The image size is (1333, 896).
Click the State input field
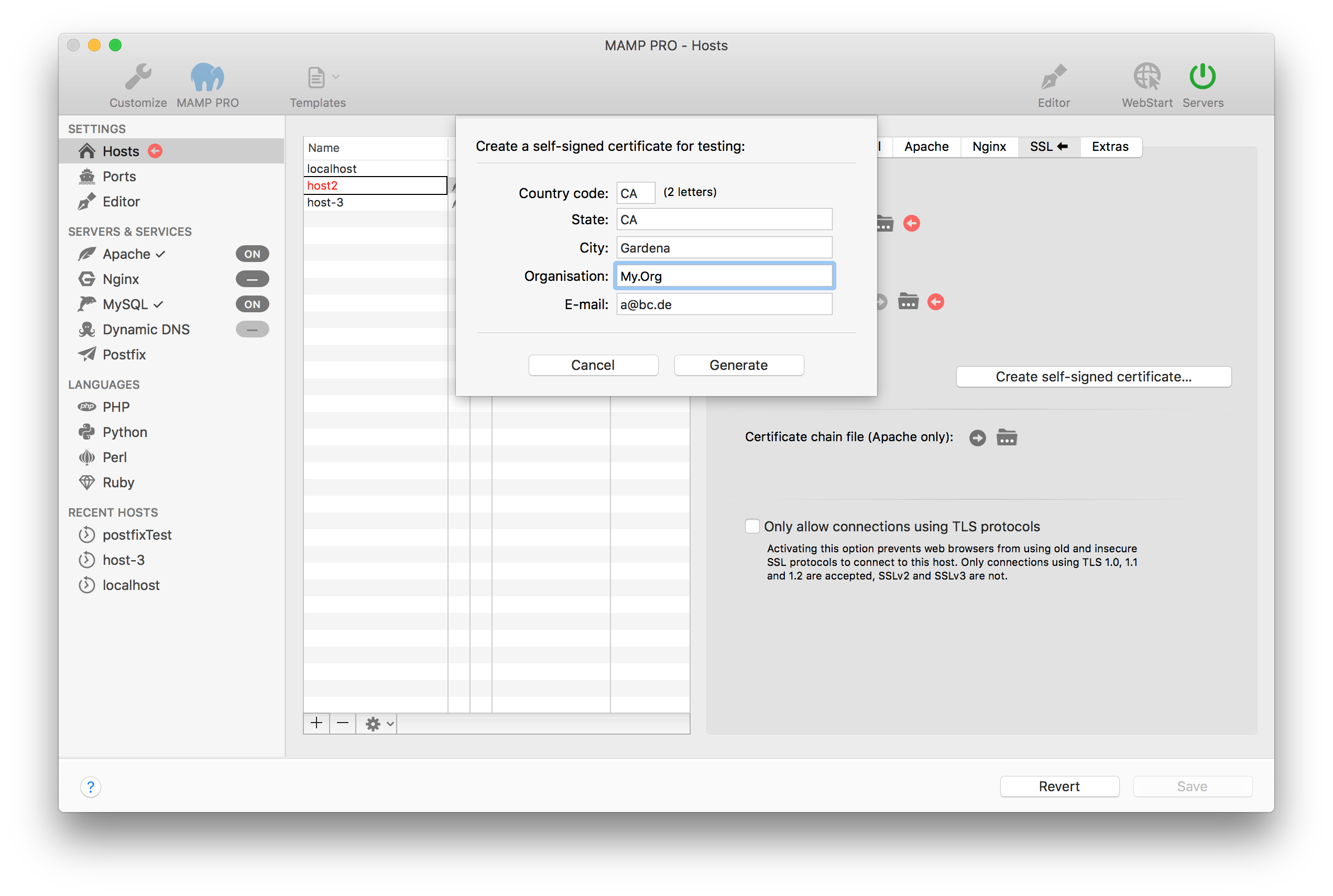(724, 220)
